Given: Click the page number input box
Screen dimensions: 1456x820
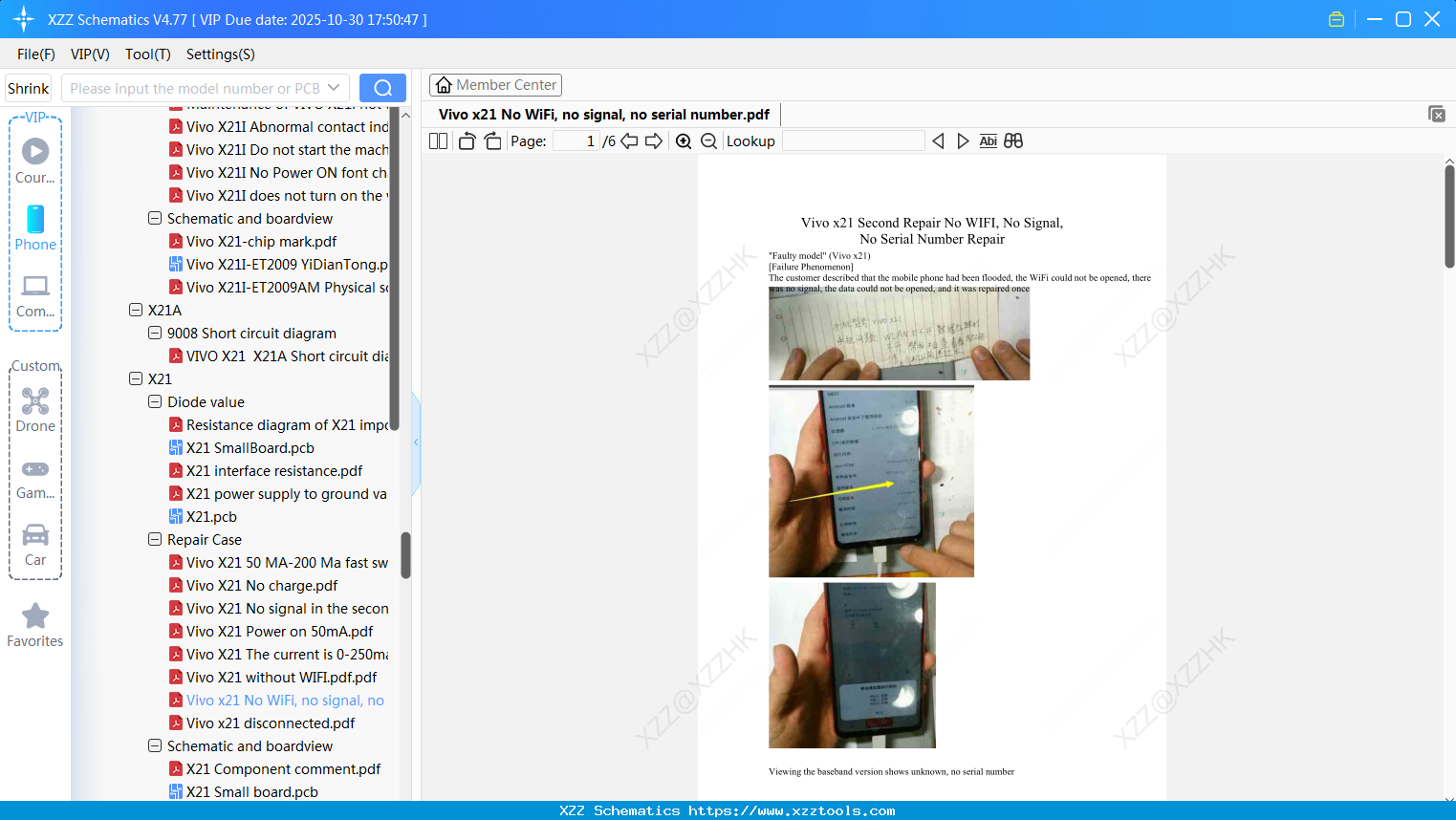Looking at the screenshot, I should coord(576,141).
